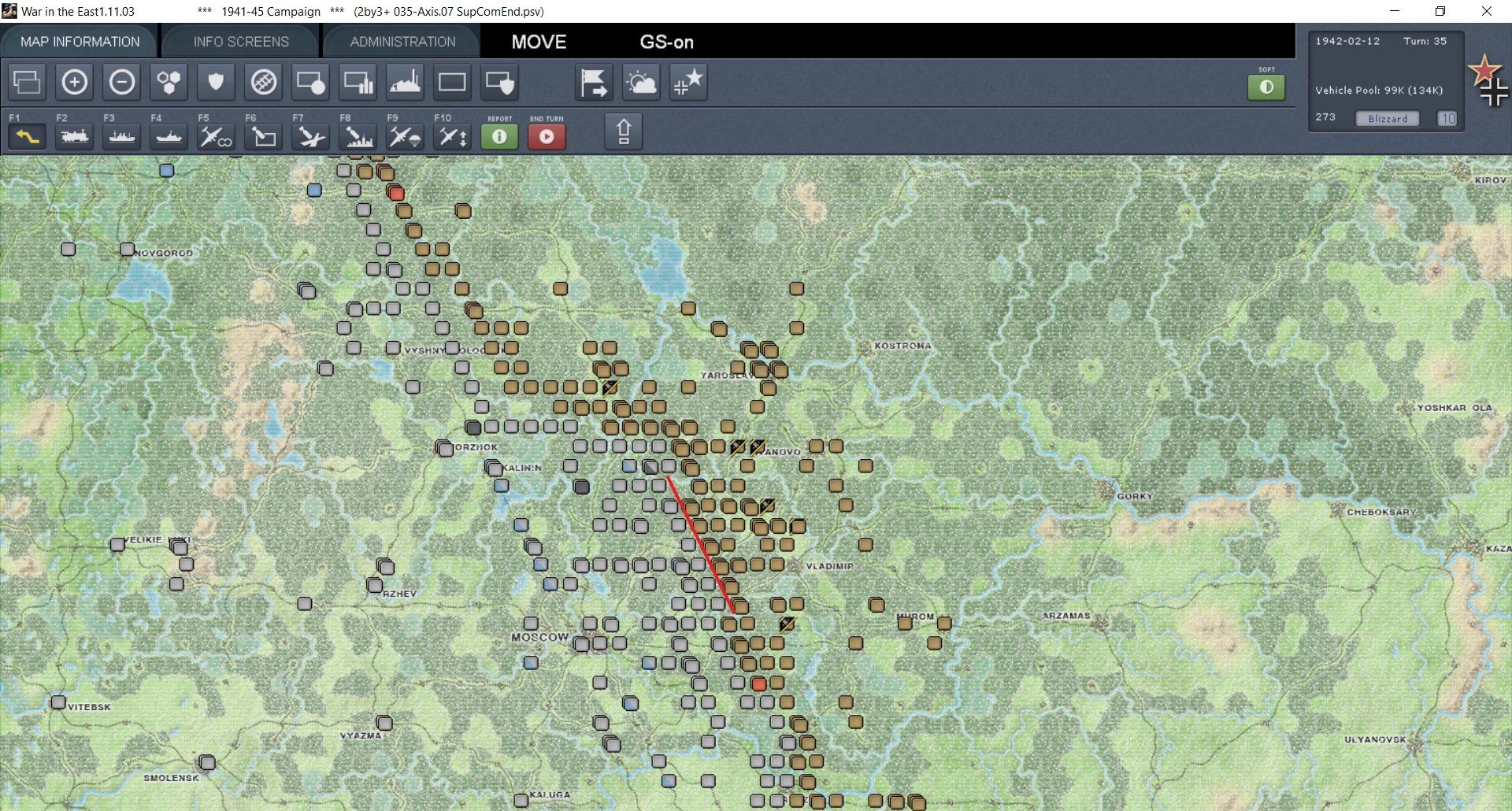Select F4 warship mode icon

tap(169, 136)
